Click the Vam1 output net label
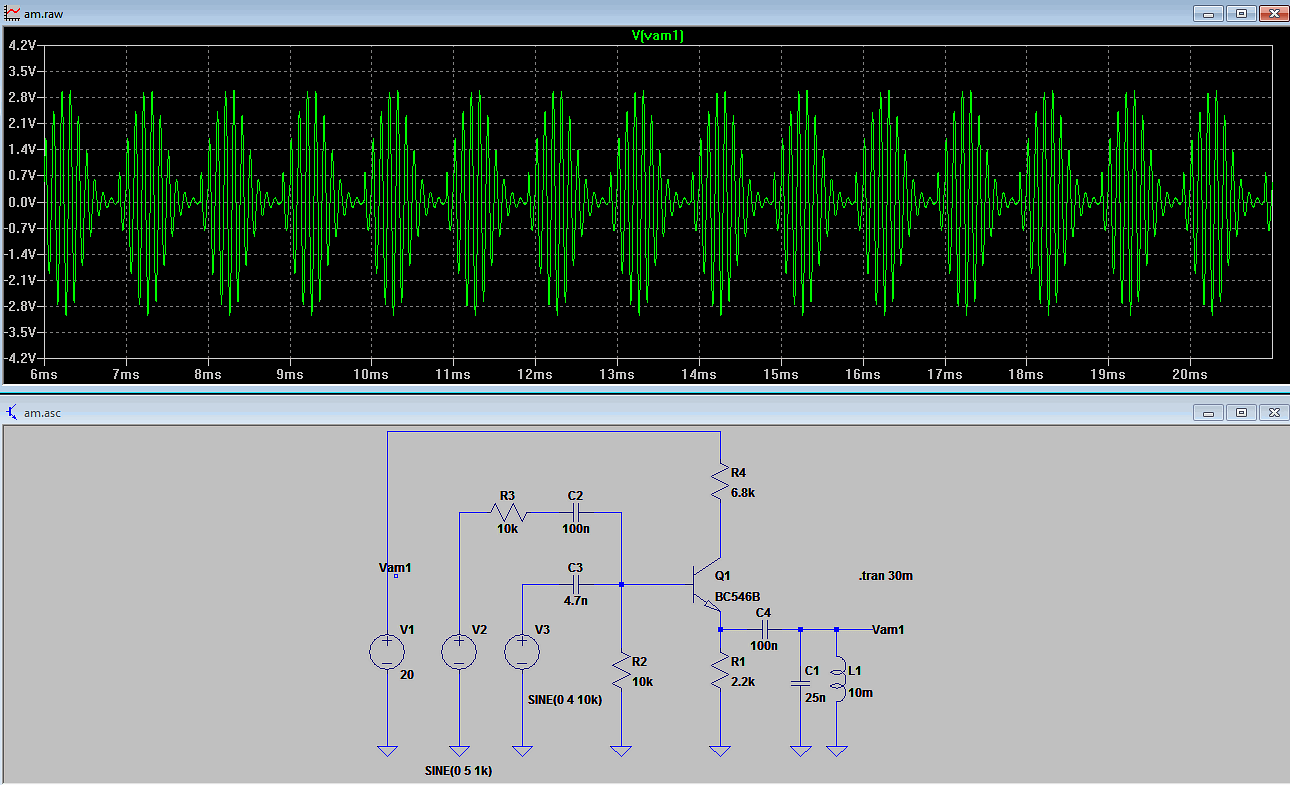The image size is (1290, 785). click(888, 629)
